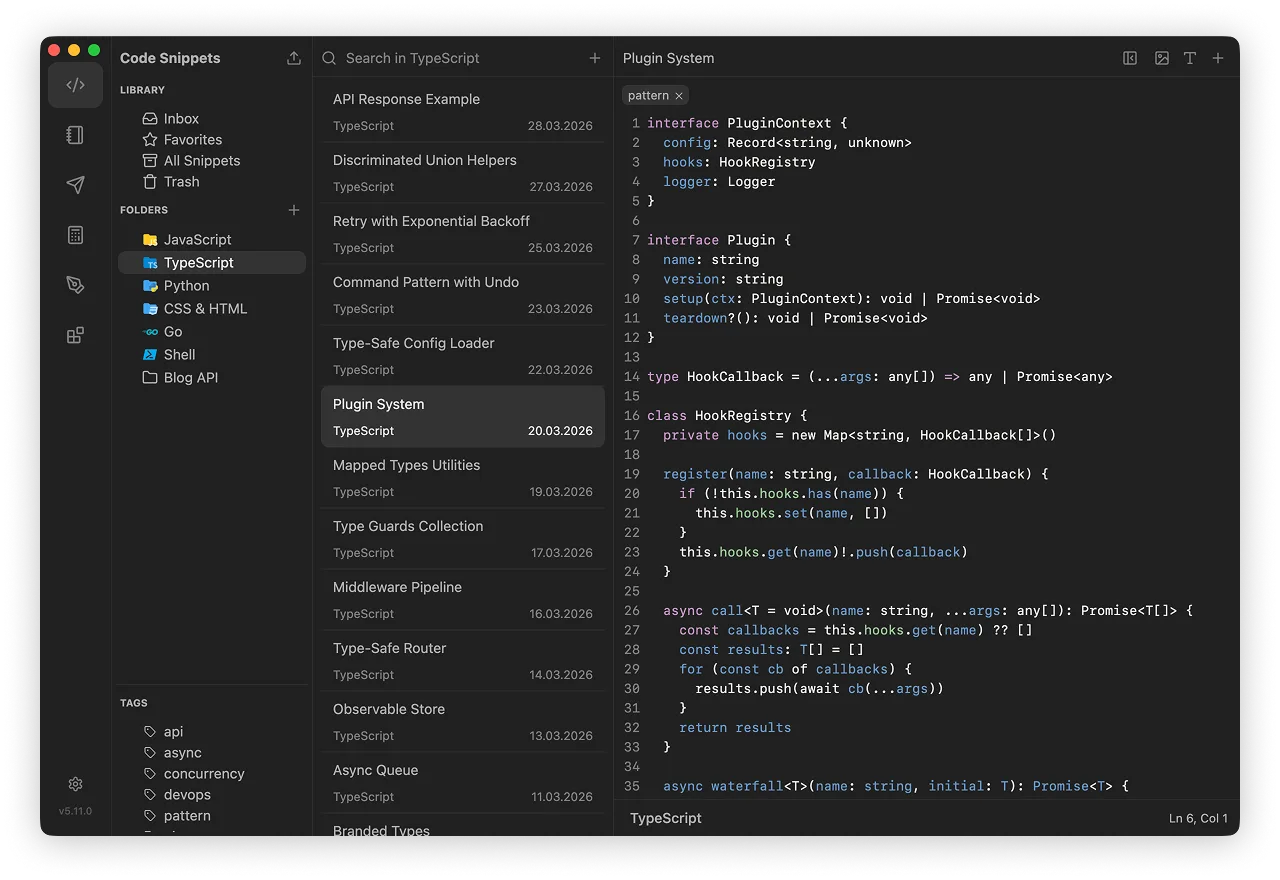The height and width of the screenshot is (880, 1280).
Task: Select the JavaScript folder
Action: (212, 239)
